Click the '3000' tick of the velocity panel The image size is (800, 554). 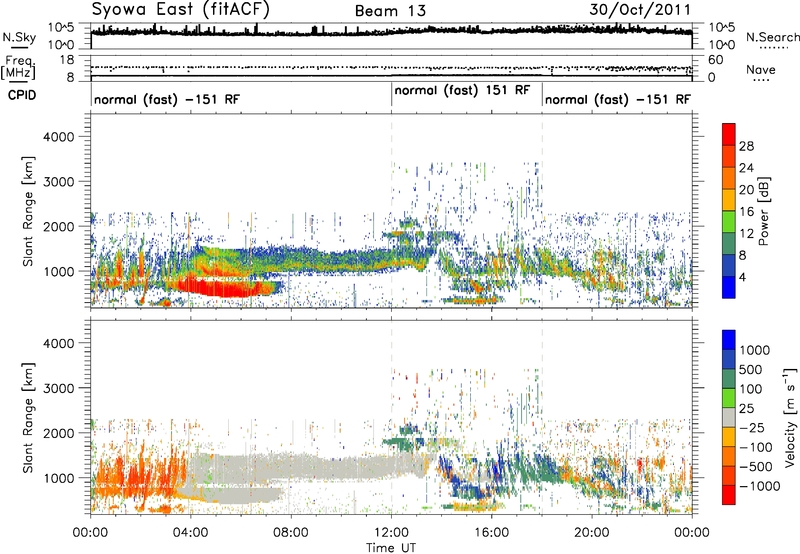pos(59,388)
